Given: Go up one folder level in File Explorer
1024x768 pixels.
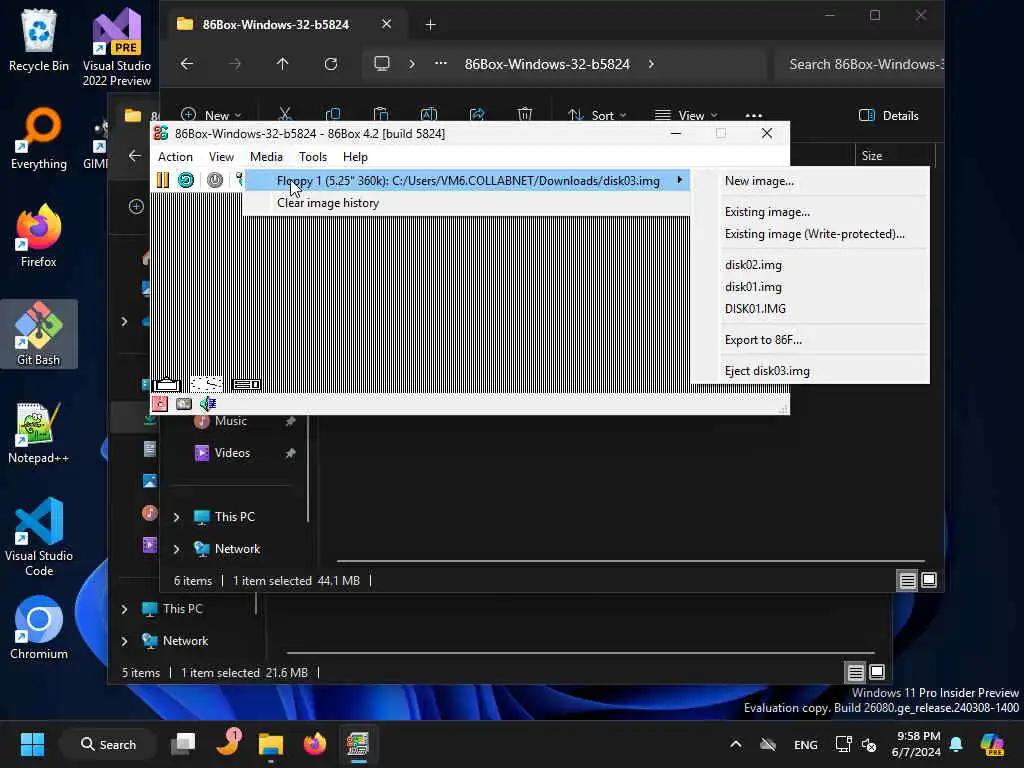Looking at the screenshot, I should pos(282,64).
